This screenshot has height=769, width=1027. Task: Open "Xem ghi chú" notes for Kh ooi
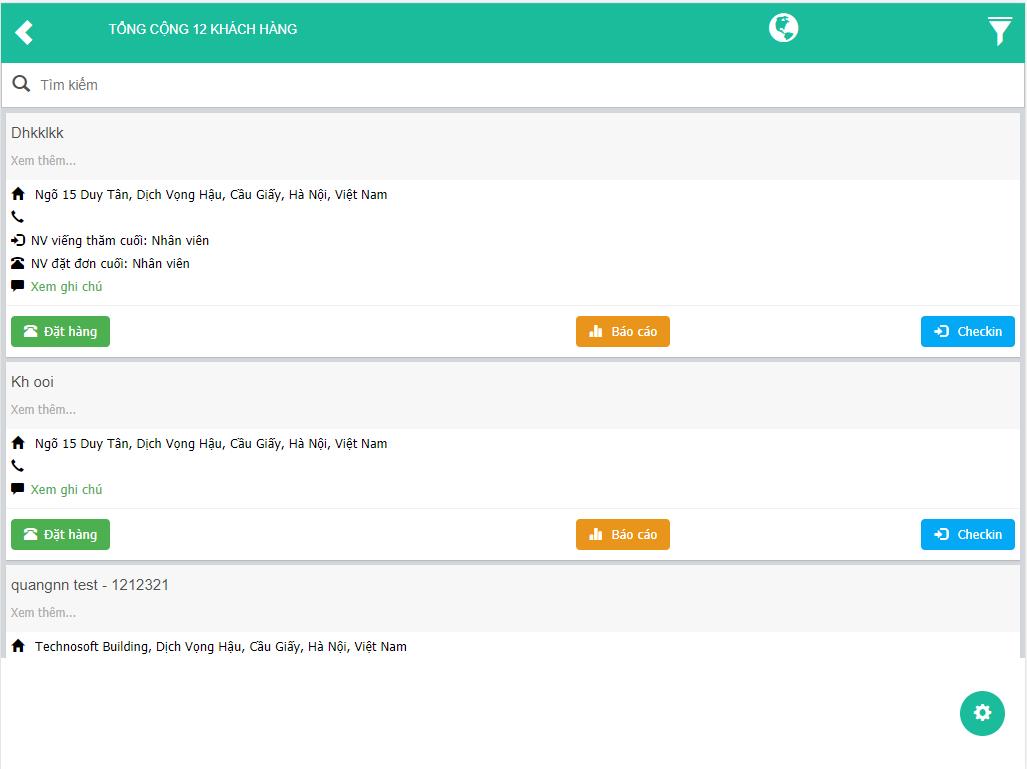click(x=66, y=489)
